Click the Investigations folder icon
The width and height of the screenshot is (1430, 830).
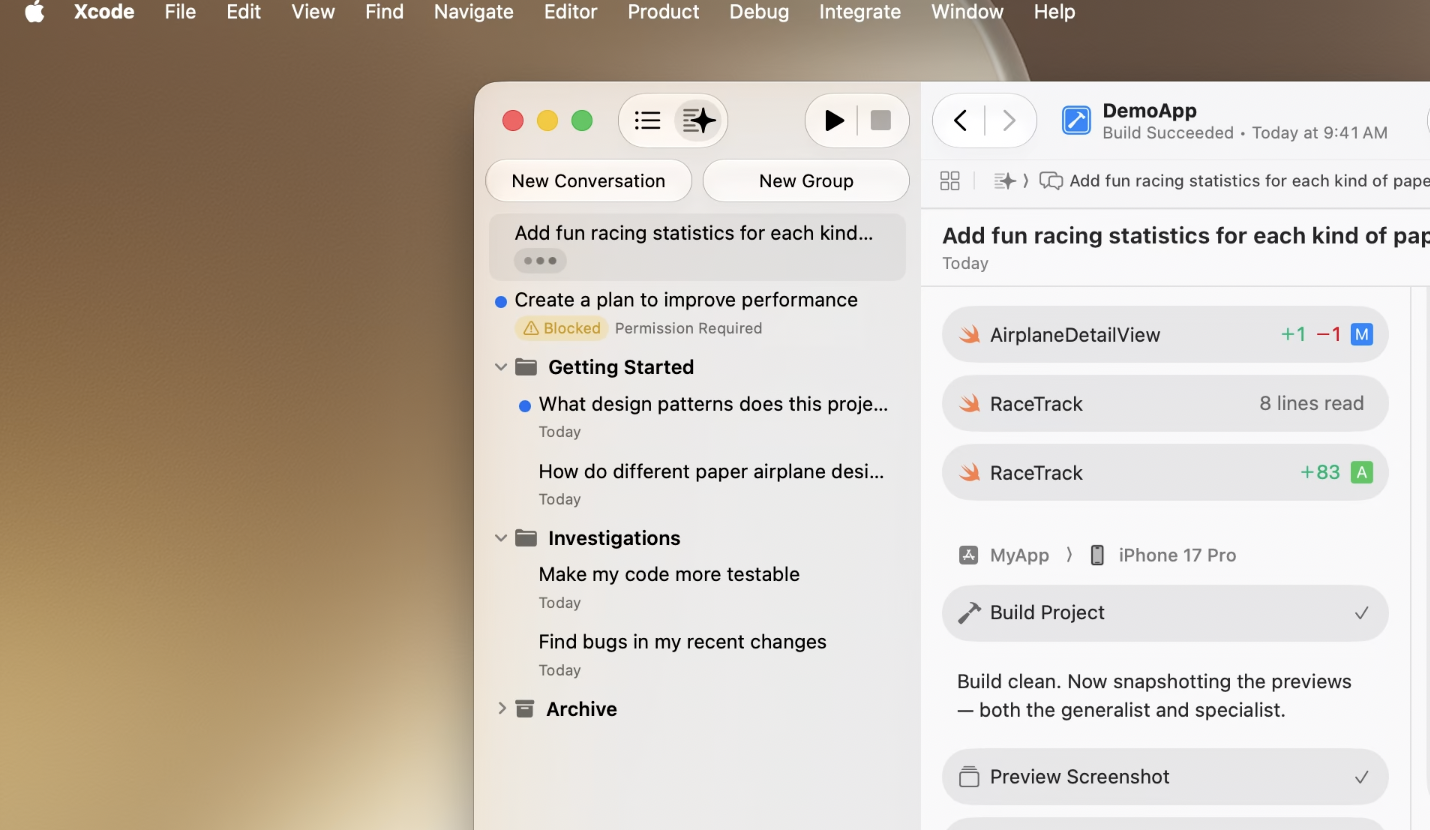click(526, 538)
